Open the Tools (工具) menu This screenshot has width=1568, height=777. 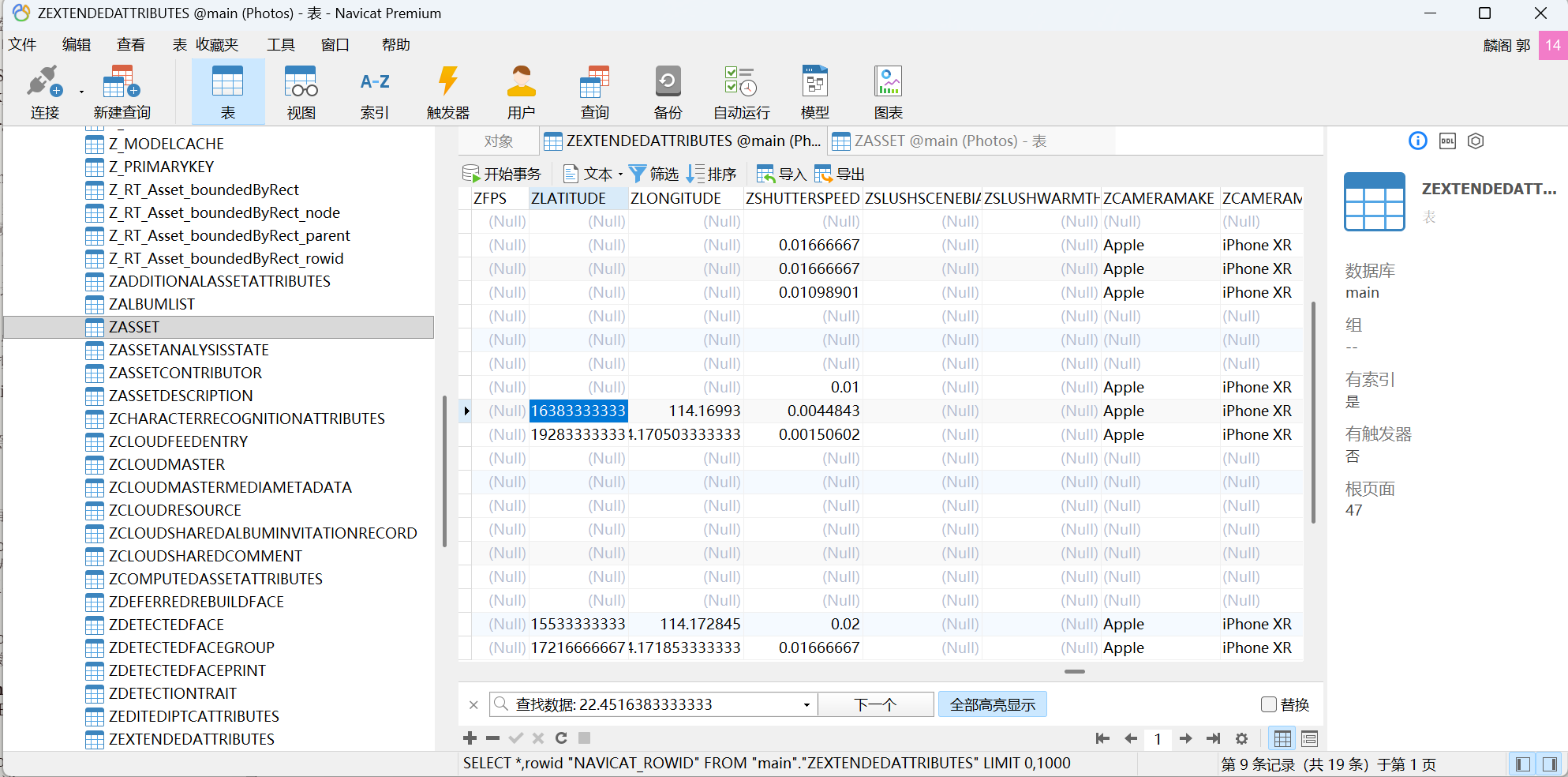tap(280, 45)
